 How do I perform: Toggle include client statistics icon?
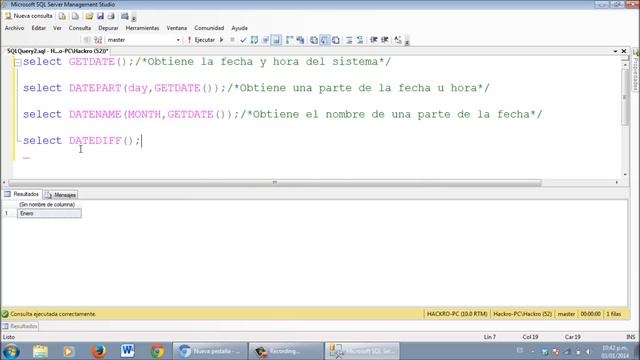point(300,40)
